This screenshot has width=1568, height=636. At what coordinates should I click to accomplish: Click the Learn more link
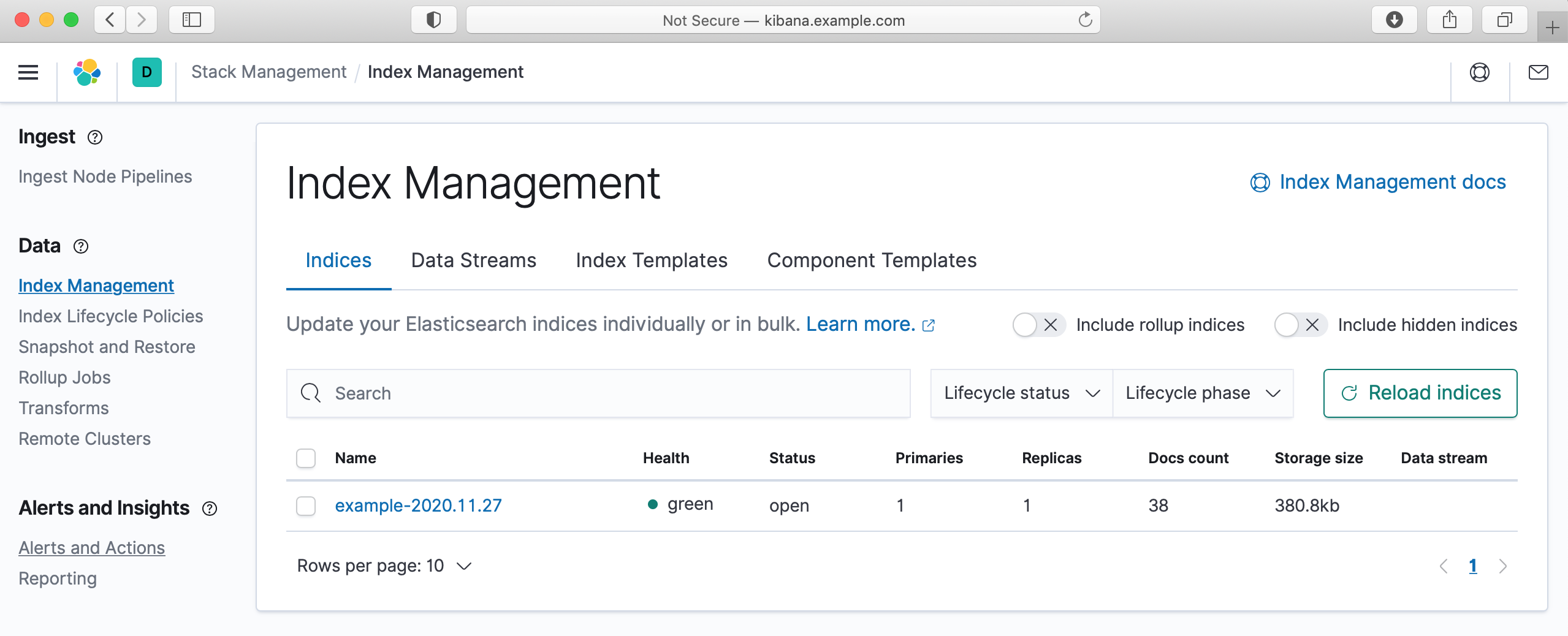(x=861, y=325)
